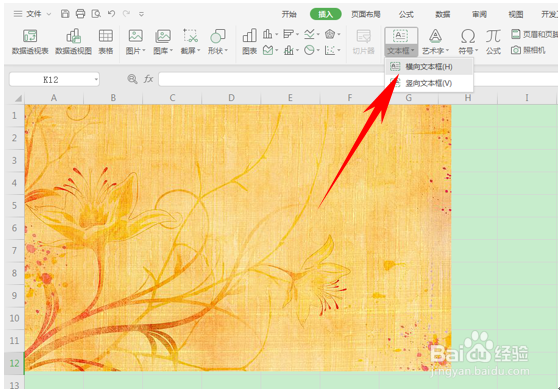Redo the last action
This screenshot has width=560, height=391.
[x=126, y=14]
